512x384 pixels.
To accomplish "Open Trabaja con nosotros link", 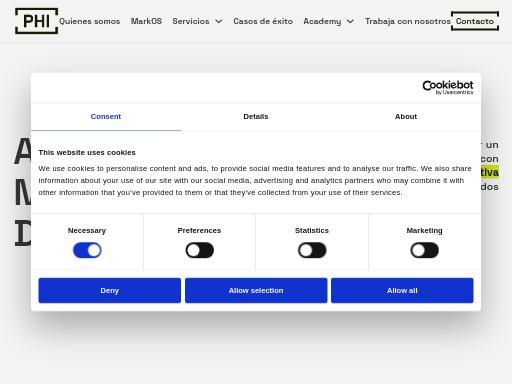I will click(408, 21).
